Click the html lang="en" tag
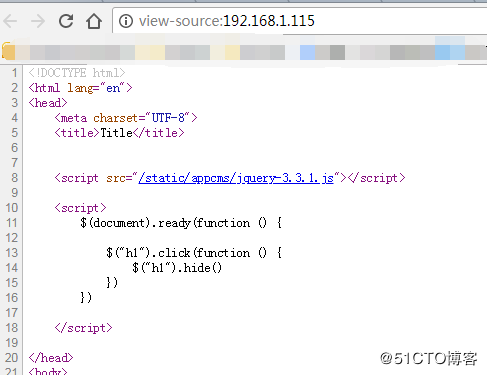Screen dimensions: 487x375 81,88
